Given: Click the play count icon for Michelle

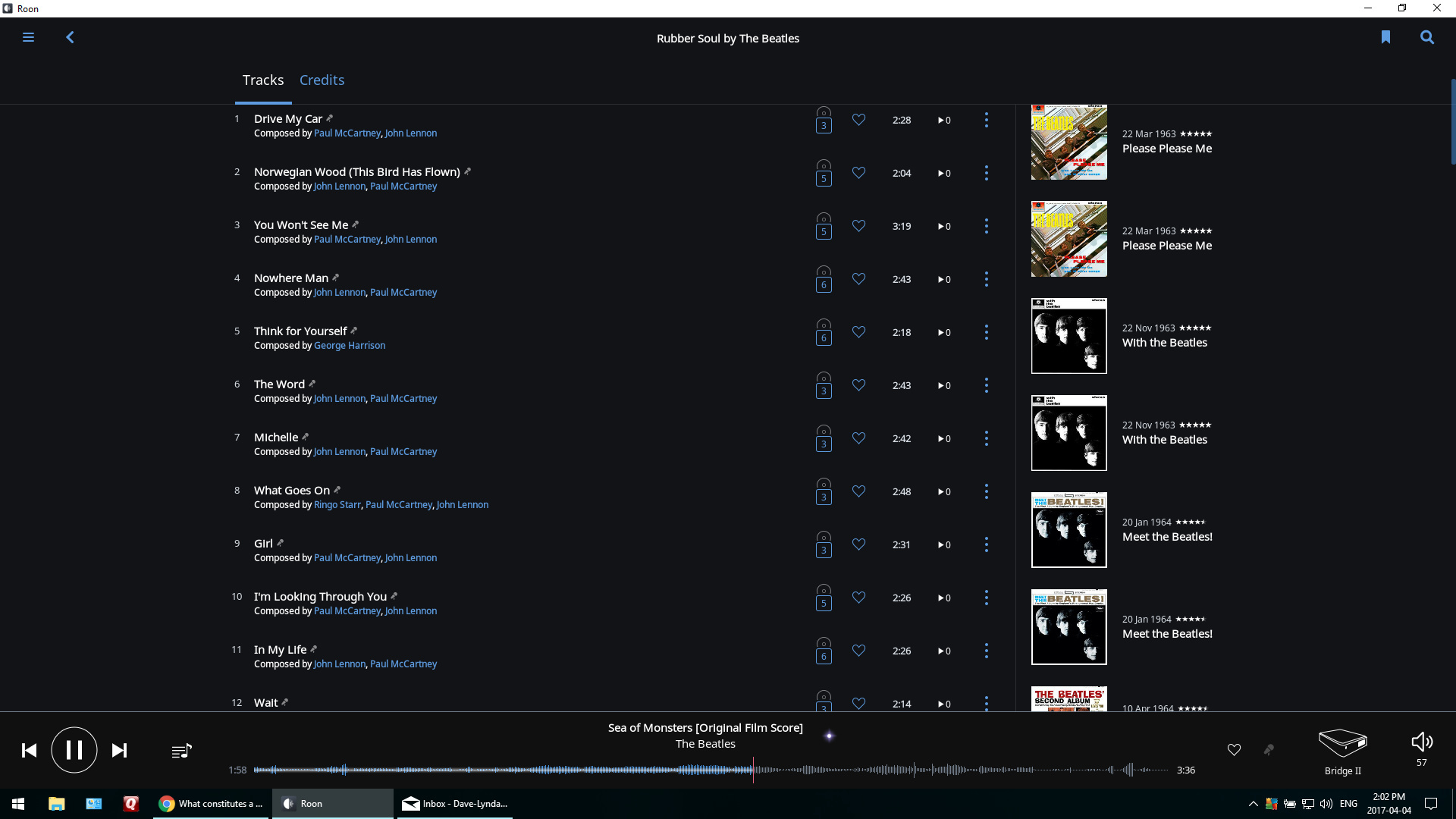Looking at the screenshot, I should (944, 439).
